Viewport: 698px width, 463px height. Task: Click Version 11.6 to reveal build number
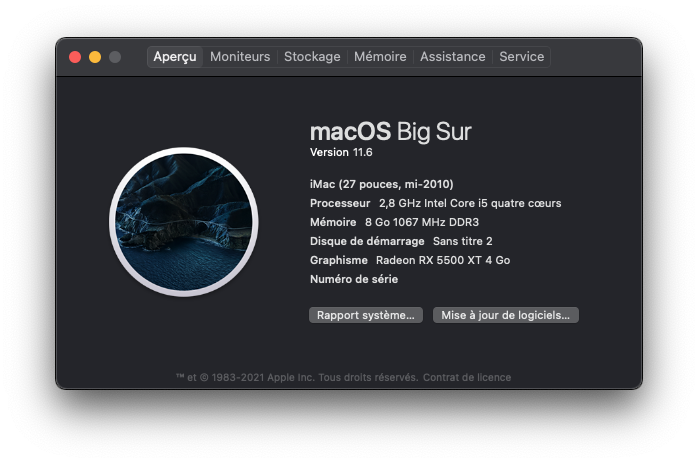341,152
